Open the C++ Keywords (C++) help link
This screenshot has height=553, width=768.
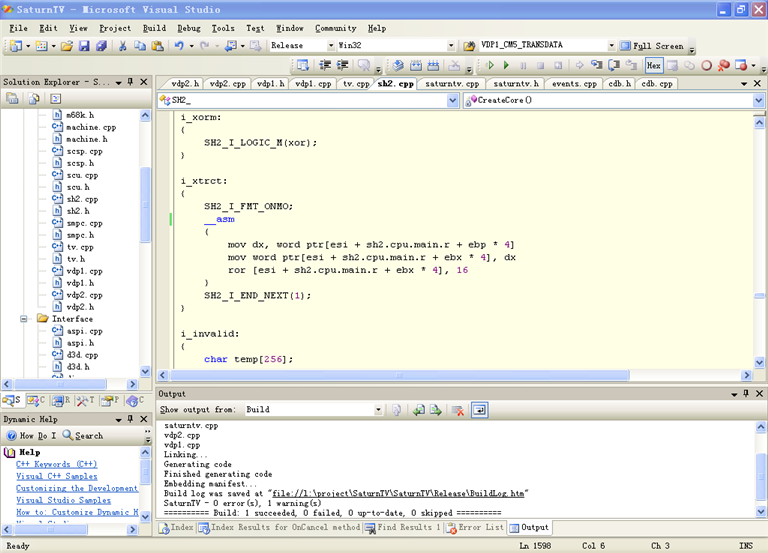pos(56,464)
